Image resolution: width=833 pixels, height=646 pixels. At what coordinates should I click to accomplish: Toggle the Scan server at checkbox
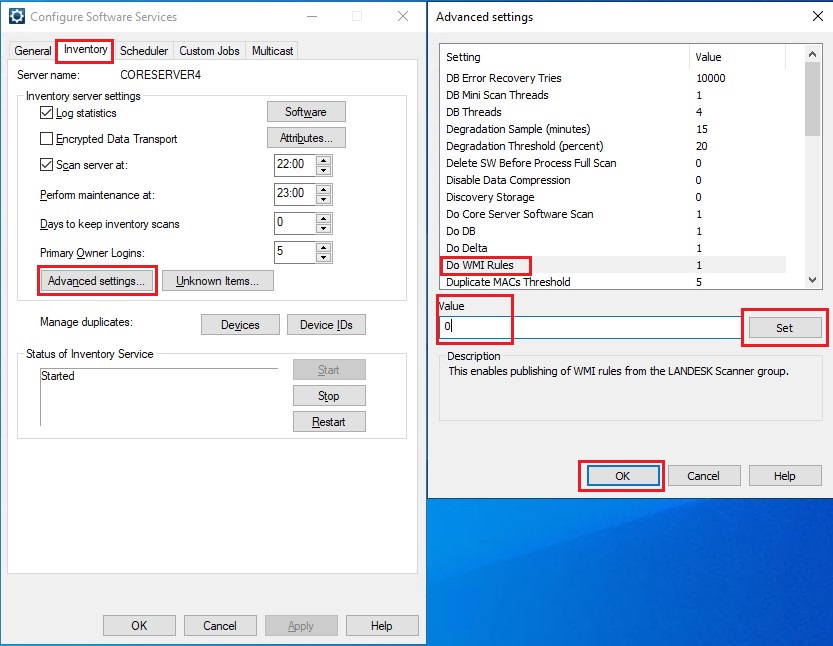coord(46,165)
